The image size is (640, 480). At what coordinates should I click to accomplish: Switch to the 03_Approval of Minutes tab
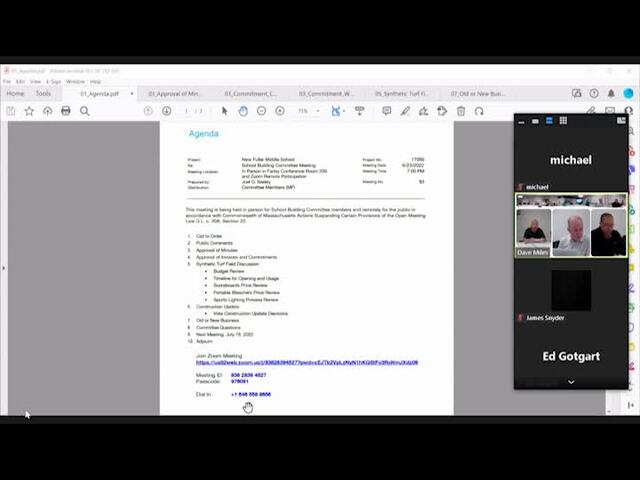pyautogui.click(x=175, y=93)
